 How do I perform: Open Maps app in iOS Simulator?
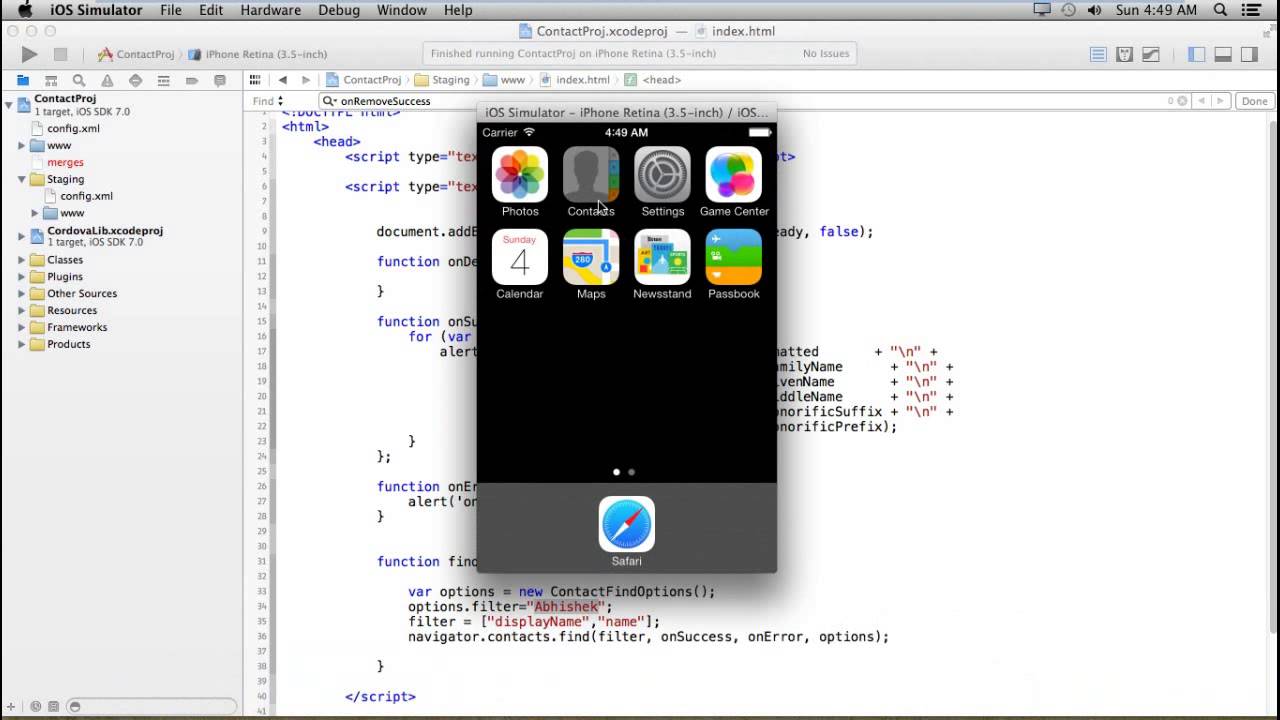(x=591, y=257)
